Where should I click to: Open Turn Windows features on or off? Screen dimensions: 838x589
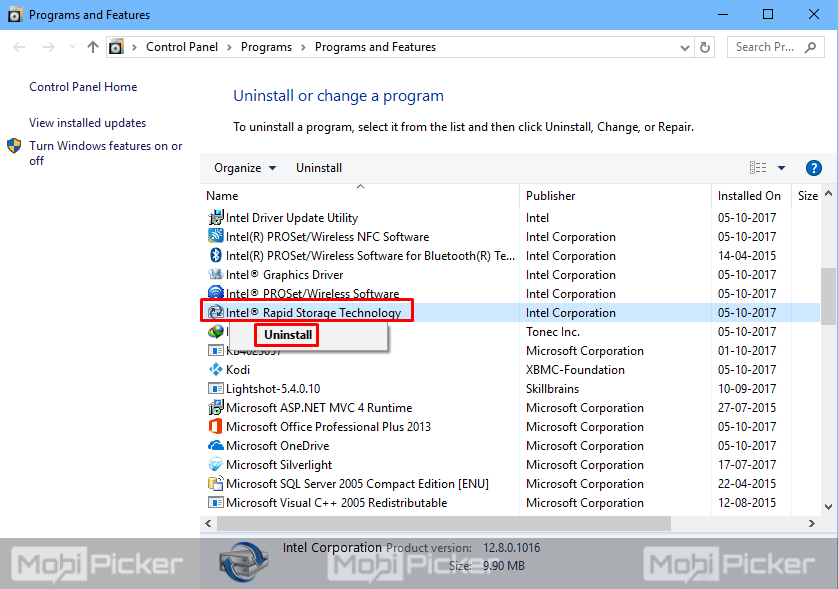coord(105,153)
